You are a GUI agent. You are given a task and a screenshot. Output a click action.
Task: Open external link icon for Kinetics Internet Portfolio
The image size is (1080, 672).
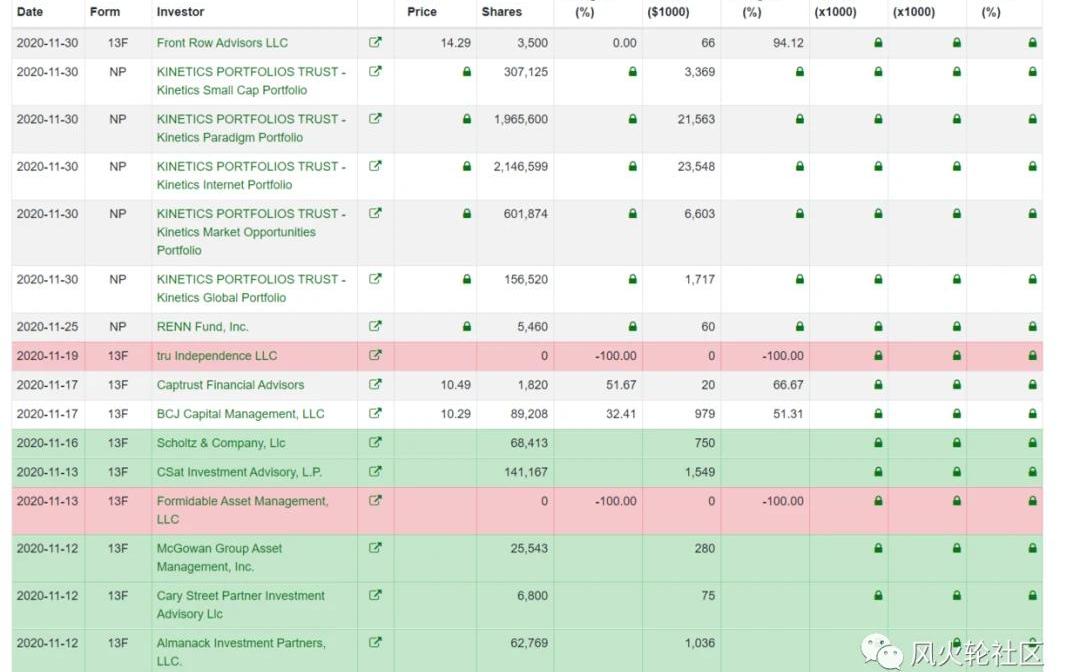click(x=375, y=166)
